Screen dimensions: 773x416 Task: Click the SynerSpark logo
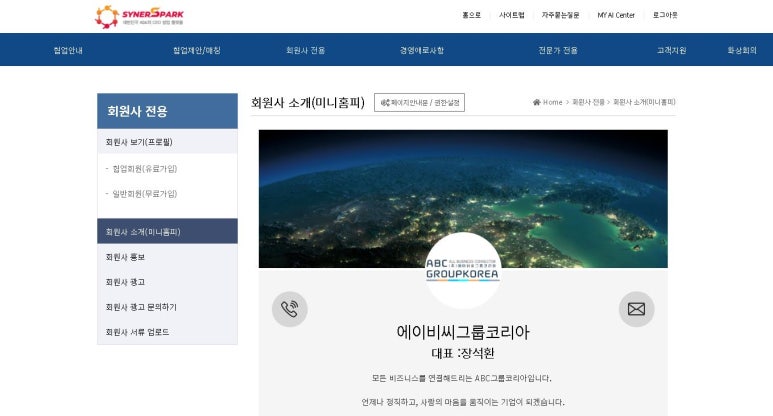point(139,16)
